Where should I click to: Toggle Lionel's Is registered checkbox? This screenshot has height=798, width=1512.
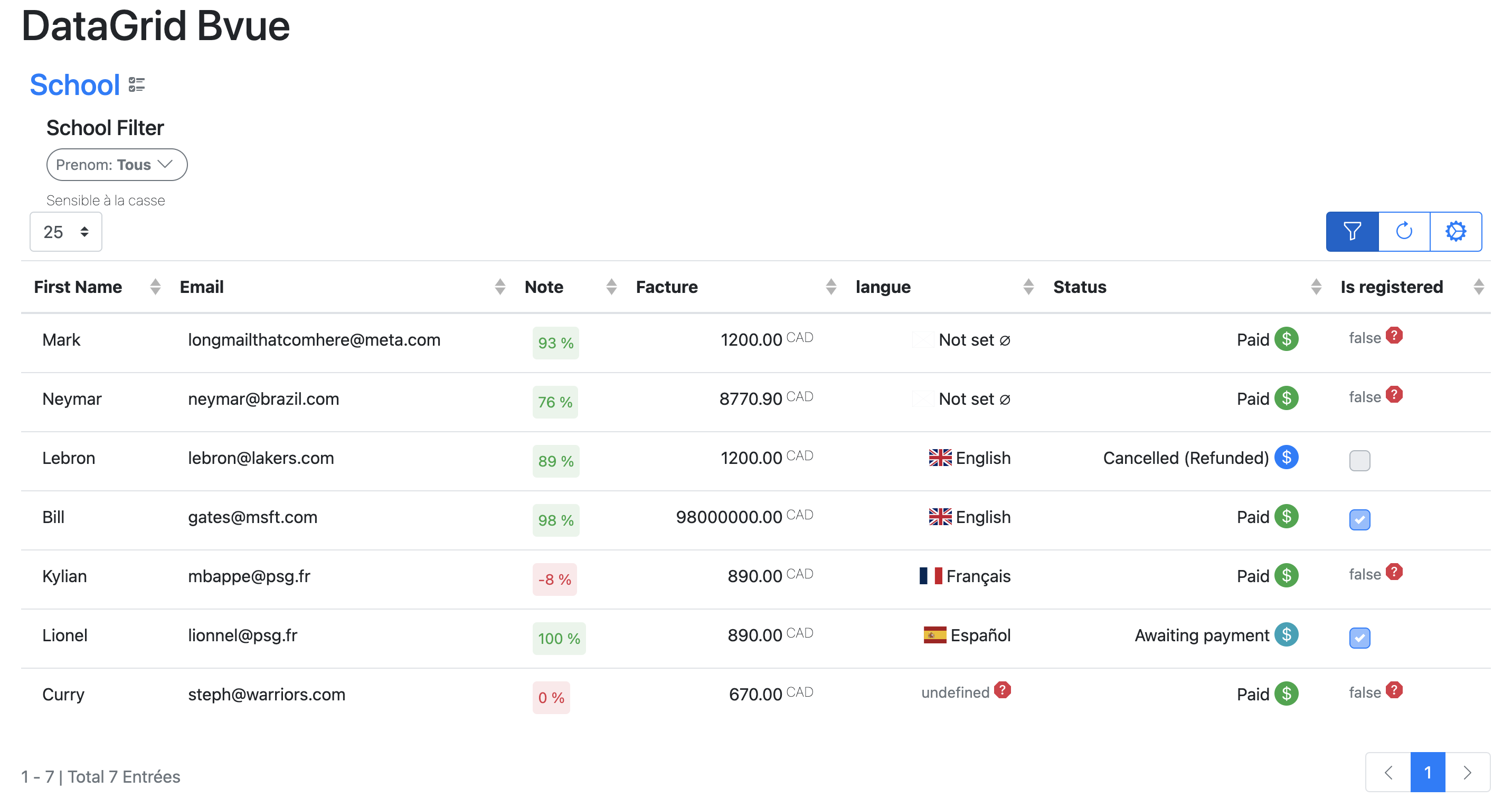1359,638
